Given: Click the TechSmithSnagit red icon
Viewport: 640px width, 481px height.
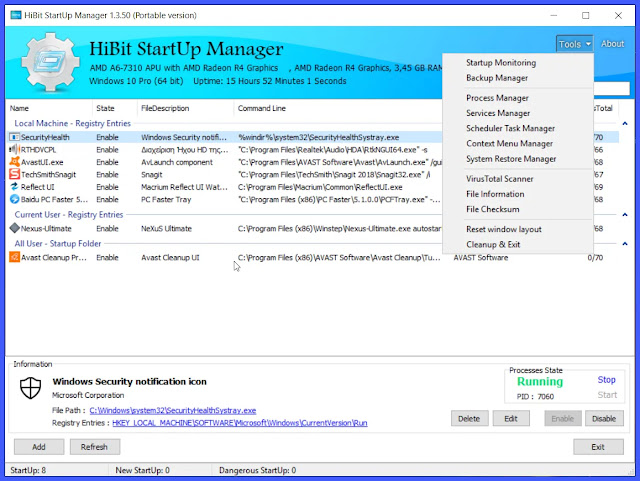Looking at the screenshot, I should click(x=14, y=174).
